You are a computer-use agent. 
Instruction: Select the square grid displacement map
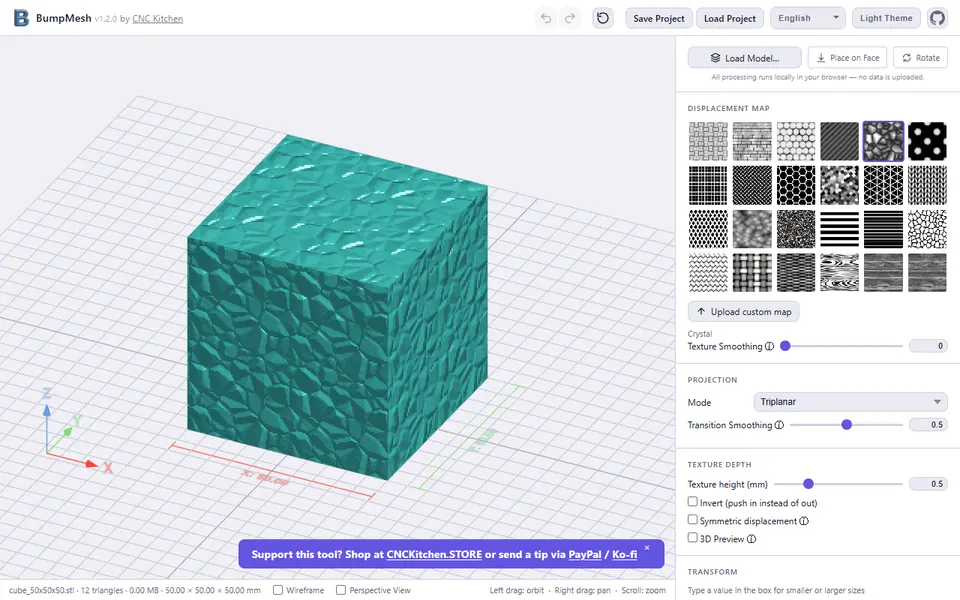708,185
